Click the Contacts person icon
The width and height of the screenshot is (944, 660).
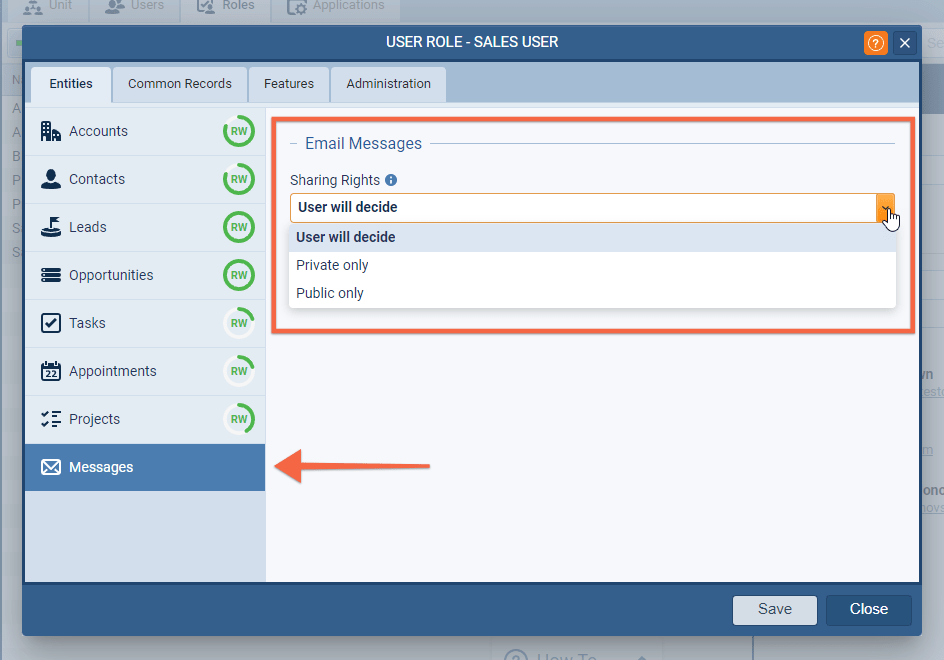click(x=50, y=179)
